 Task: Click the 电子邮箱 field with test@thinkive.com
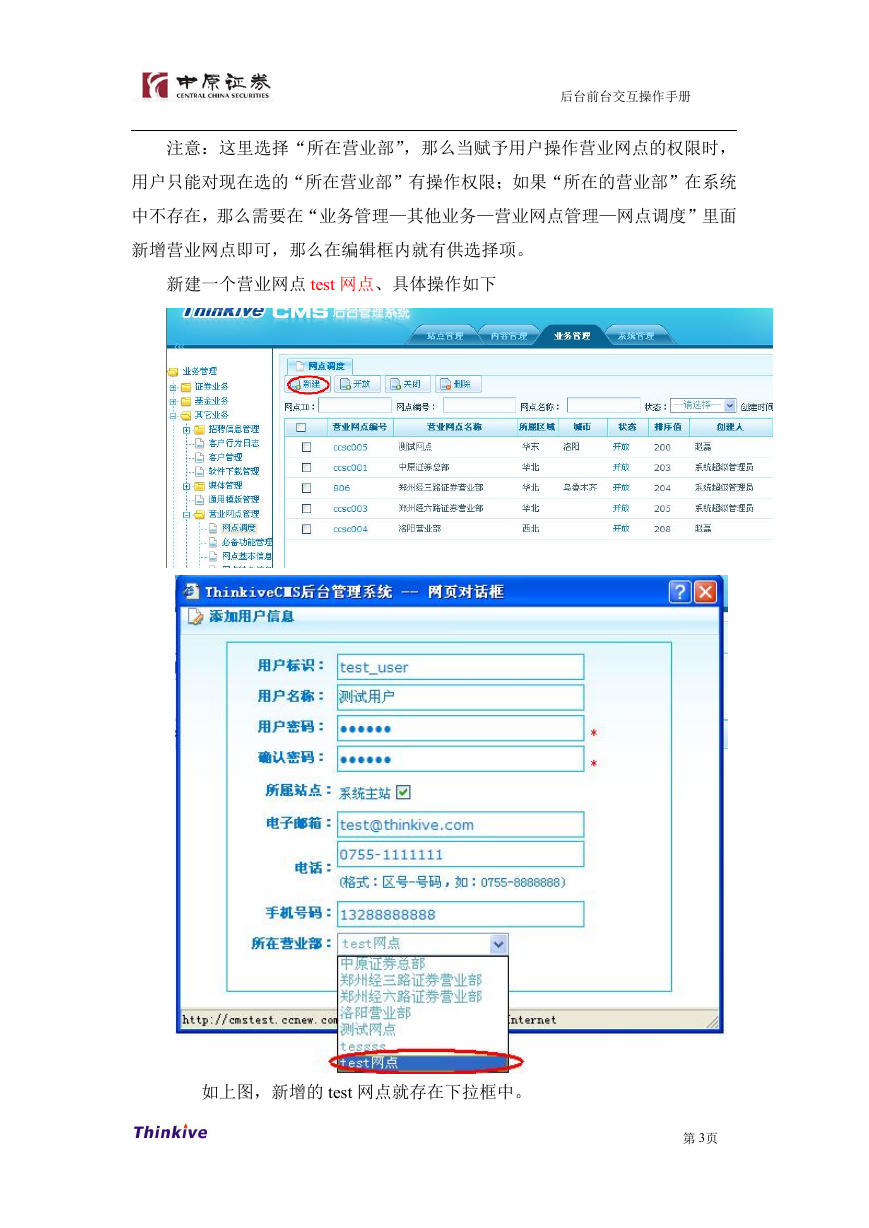(460, 824)
